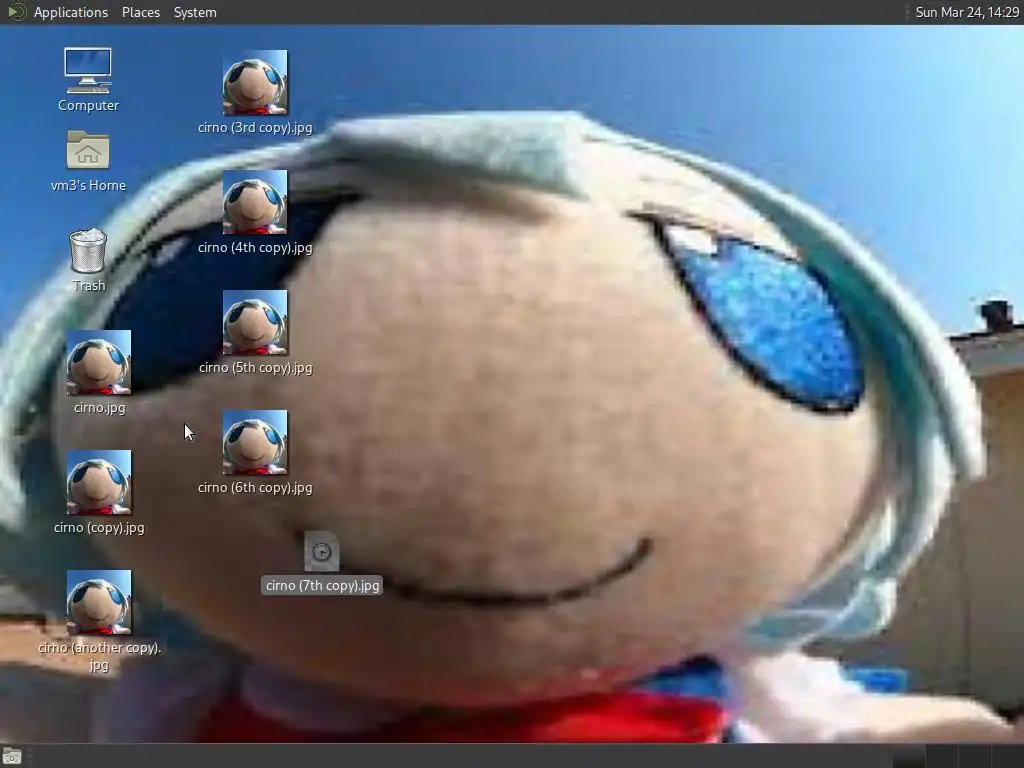Select the cirno (3rd copy).jpg thumbnail
Screen dimensions: 1024x768
click(255, 82)
